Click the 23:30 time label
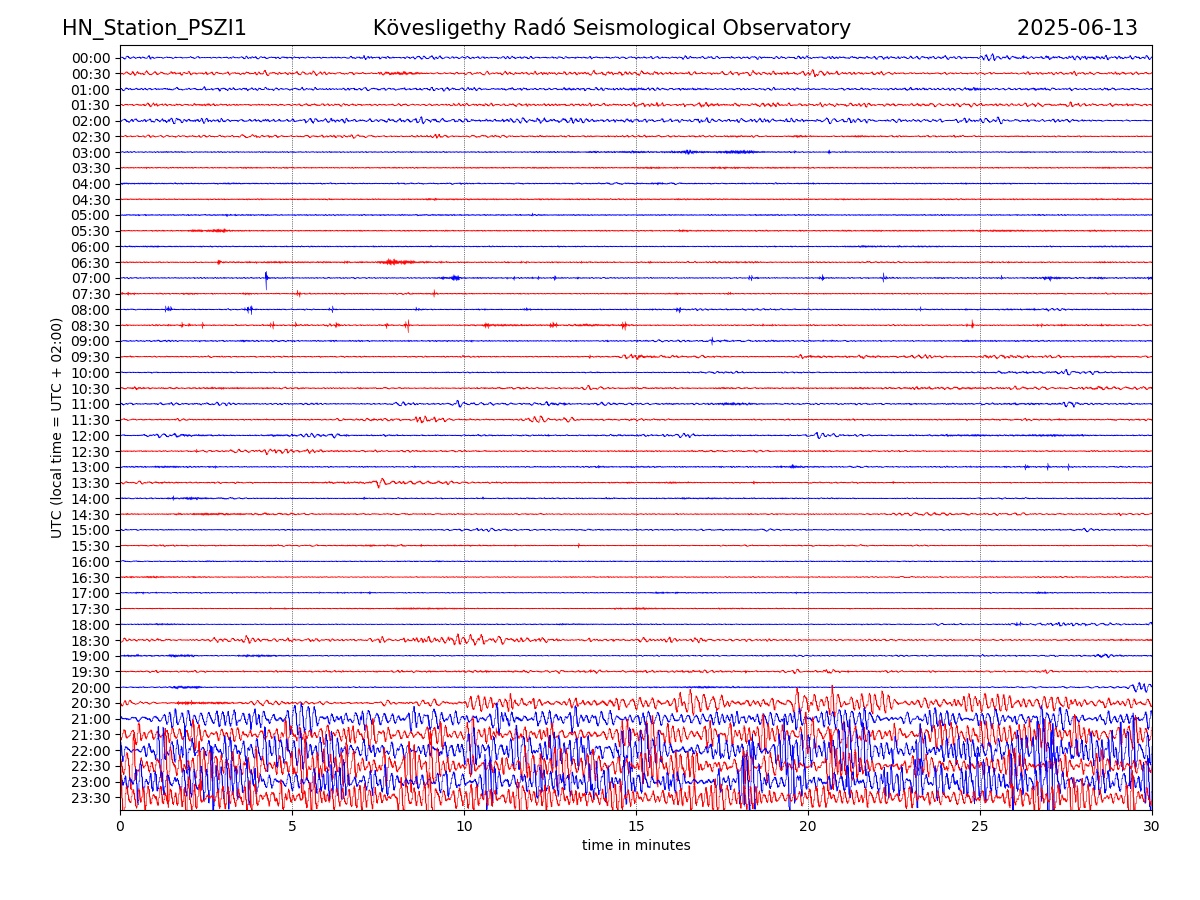The width and height of the screenshot is (1200, 900). (90, 798)
